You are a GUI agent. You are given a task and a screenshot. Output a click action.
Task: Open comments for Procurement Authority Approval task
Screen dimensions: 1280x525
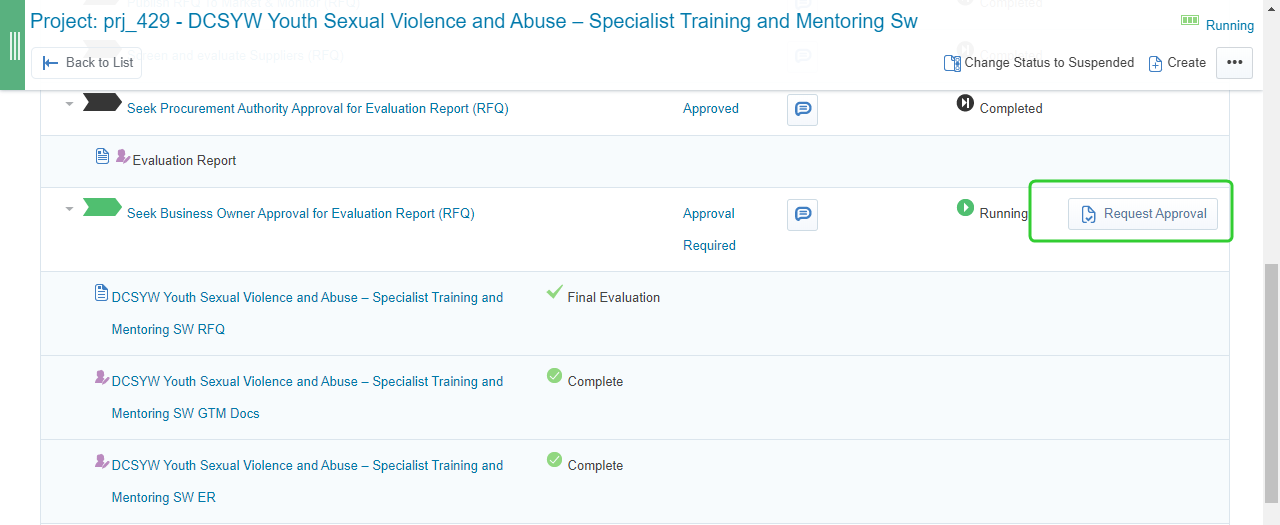(x=802, y=109)
